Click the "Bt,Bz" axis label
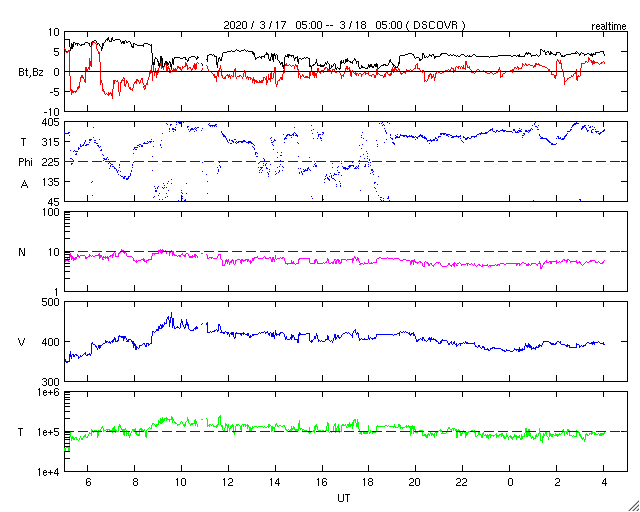This screenshot has height=512, width=640. pyautogui.click(x=31, y=74)
